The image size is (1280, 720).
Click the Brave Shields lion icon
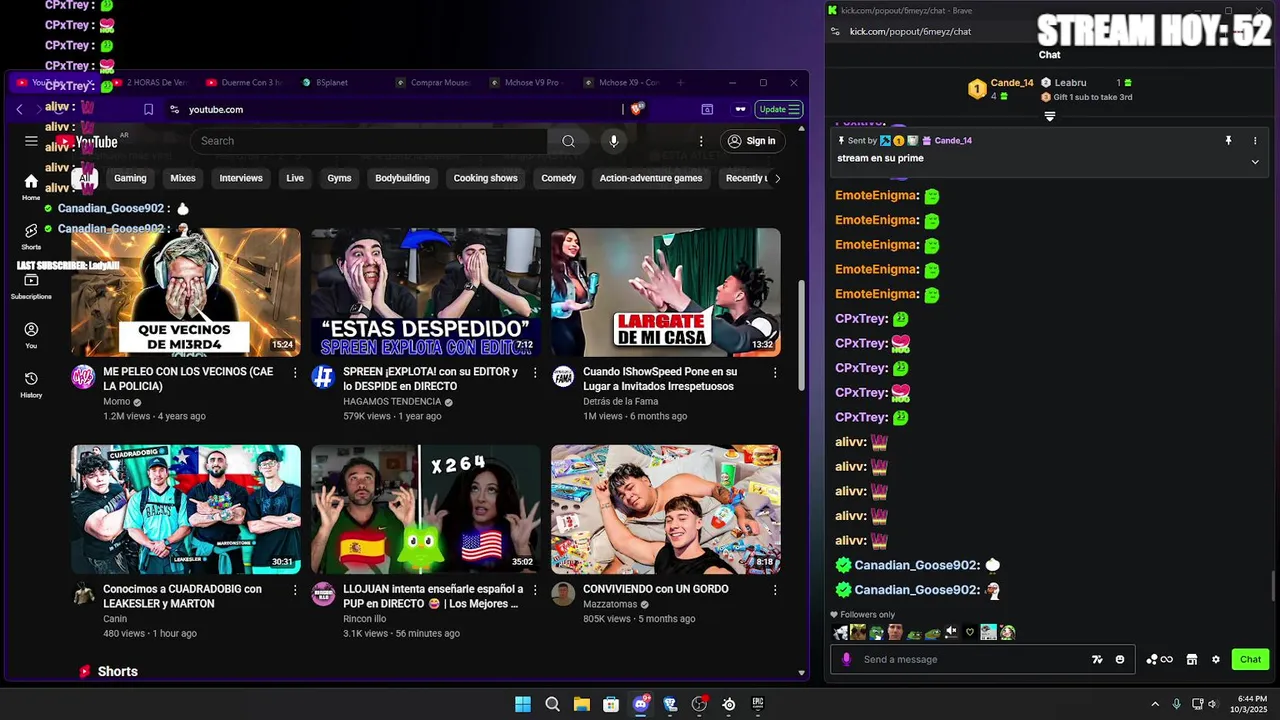point(636,109)
